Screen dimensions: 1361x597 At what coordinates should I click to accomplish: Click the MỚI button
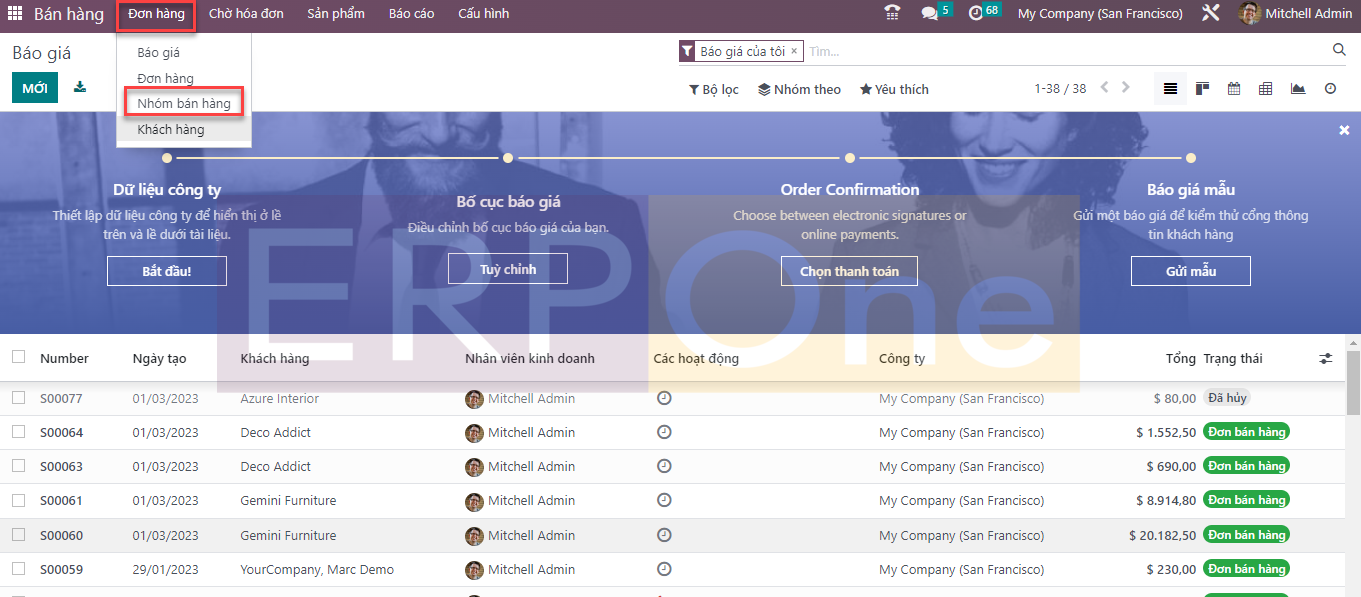click(x=35, y=88)
